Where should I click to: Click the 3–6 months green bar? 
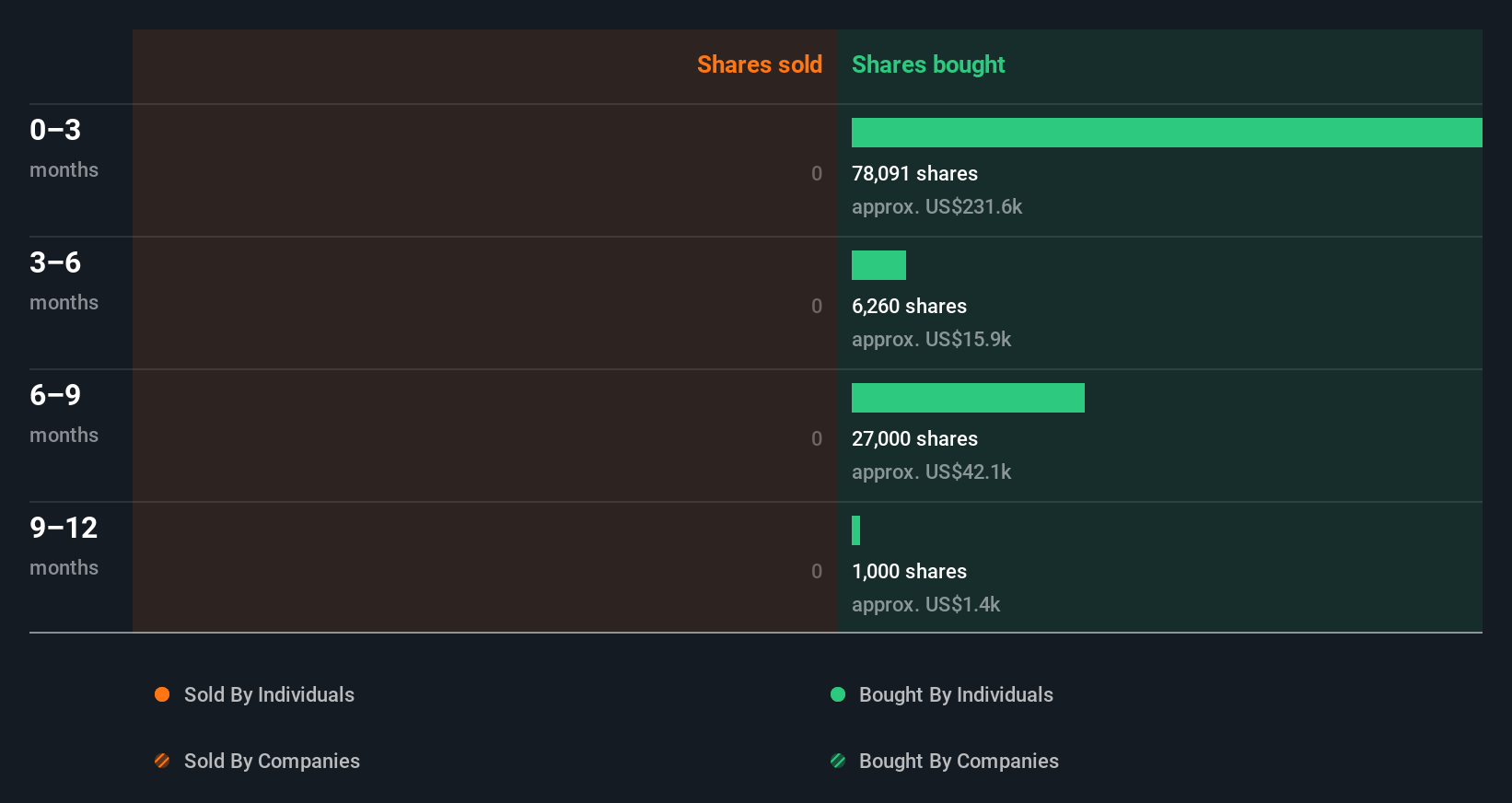(878, 265)
